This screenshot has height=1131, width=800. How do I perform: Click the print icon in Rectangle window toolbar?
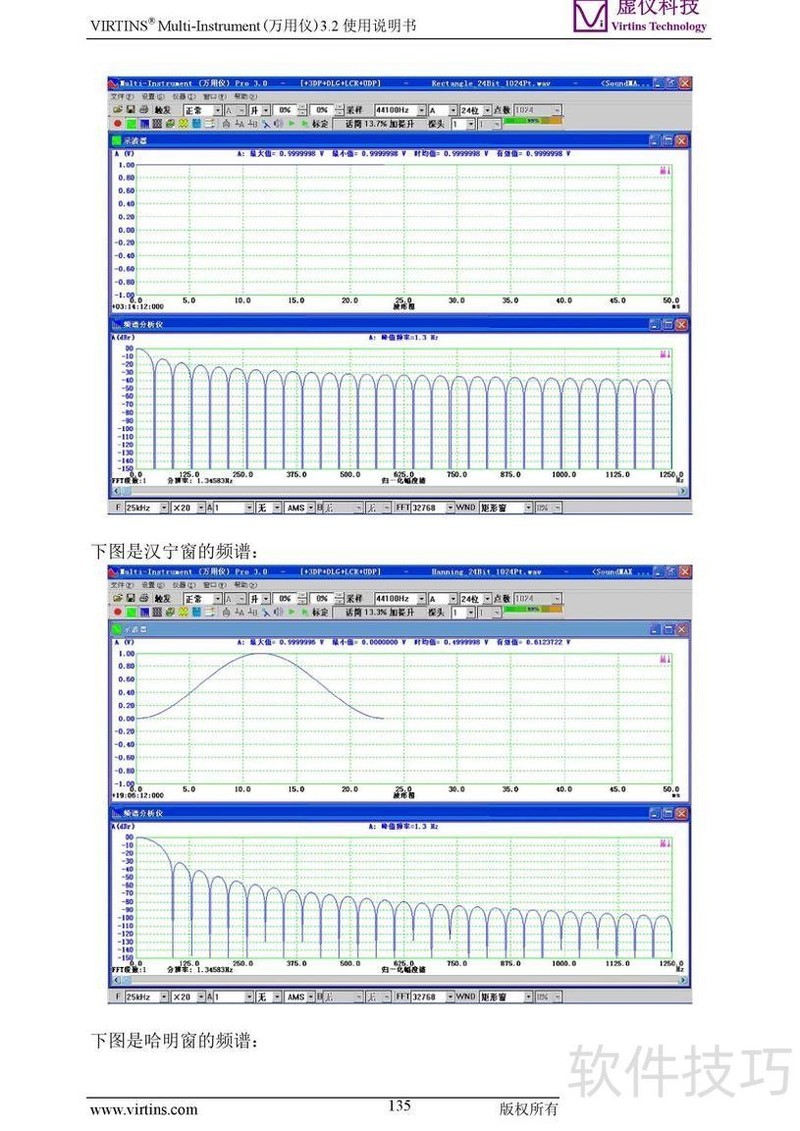[x=143, y=109]
